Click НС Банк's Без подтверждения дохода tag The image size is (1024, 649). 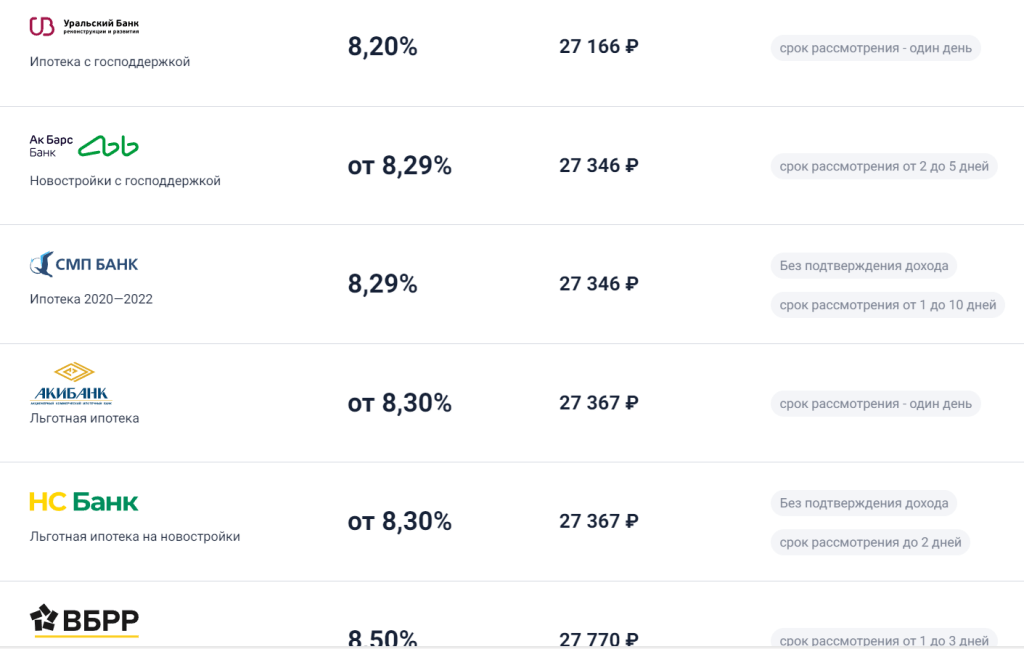coord(863,503)
